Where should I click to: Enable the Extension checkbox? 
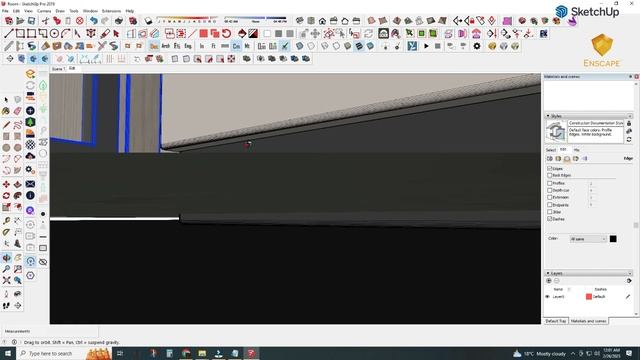pyautogui.click(x=549, y=197)
